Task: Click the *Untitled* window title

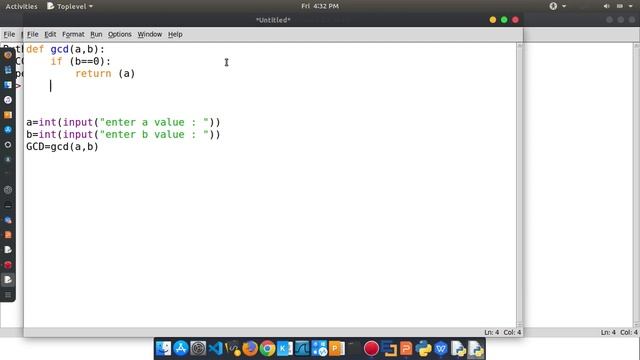Action: pyautogui.click(x=273, y=20)
